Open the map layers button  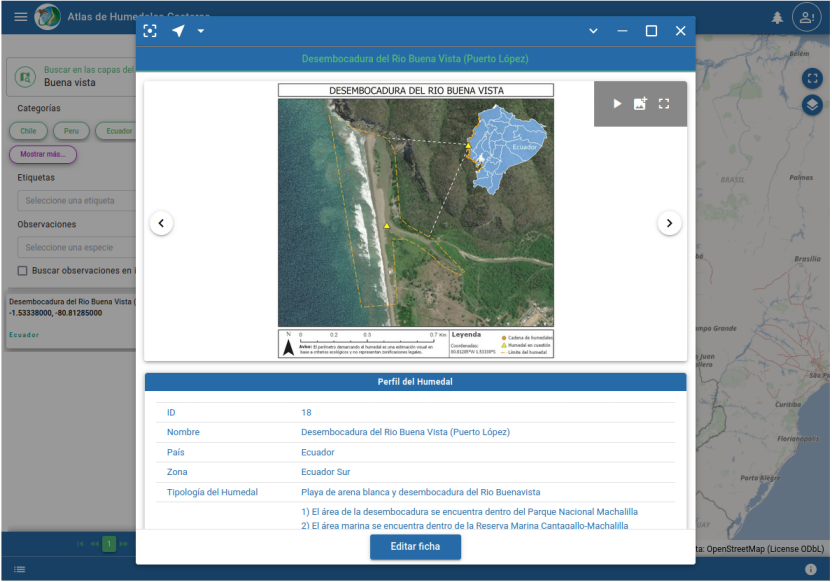(x=812, y=104)
